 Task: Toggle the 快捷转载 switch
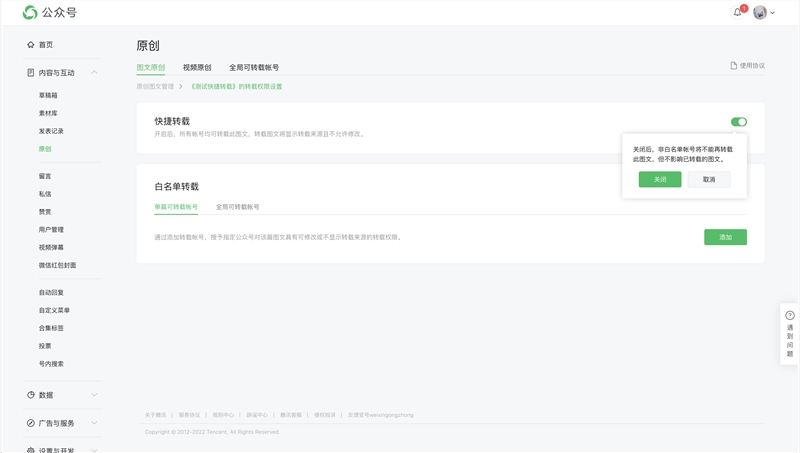point(738,122)
